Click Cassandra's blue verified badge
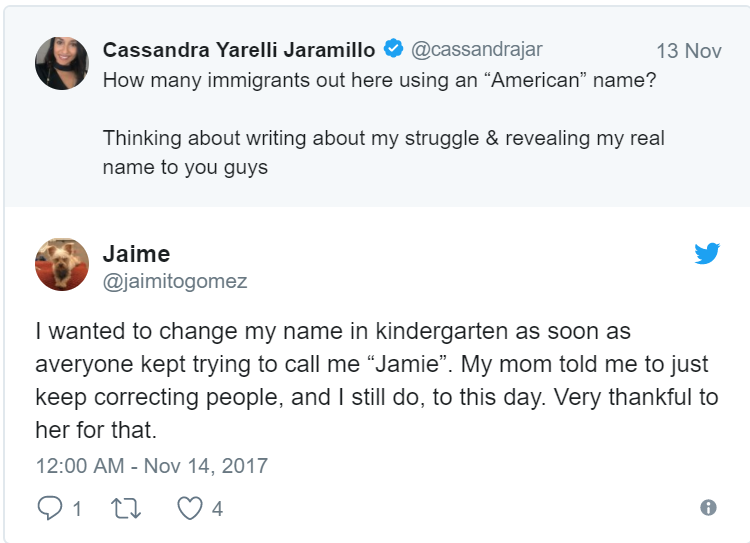This screenshot has height=543, width=750. [x=394, y=49]
